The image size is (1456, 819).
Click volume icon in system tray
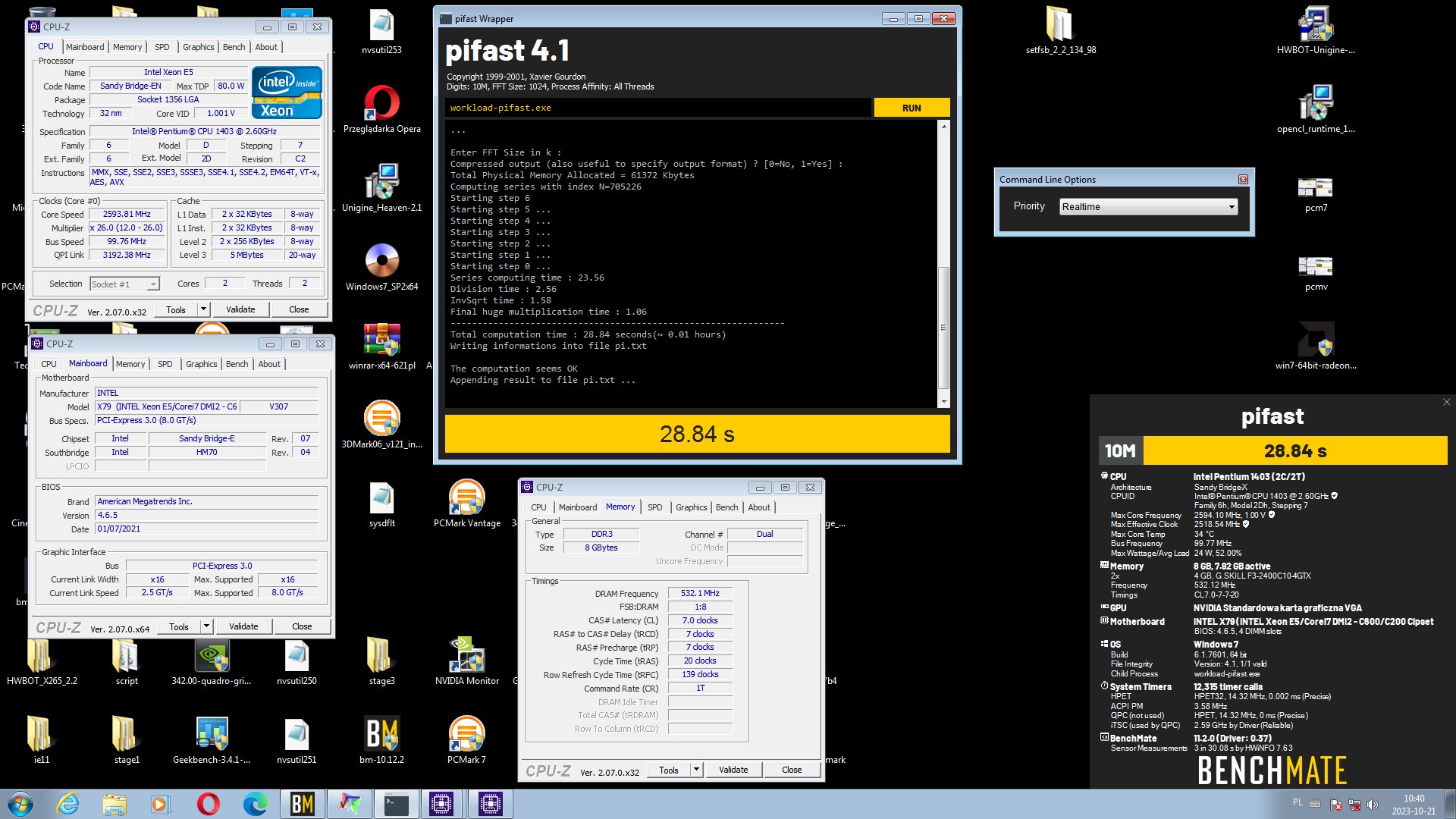tap(1372, 805)
